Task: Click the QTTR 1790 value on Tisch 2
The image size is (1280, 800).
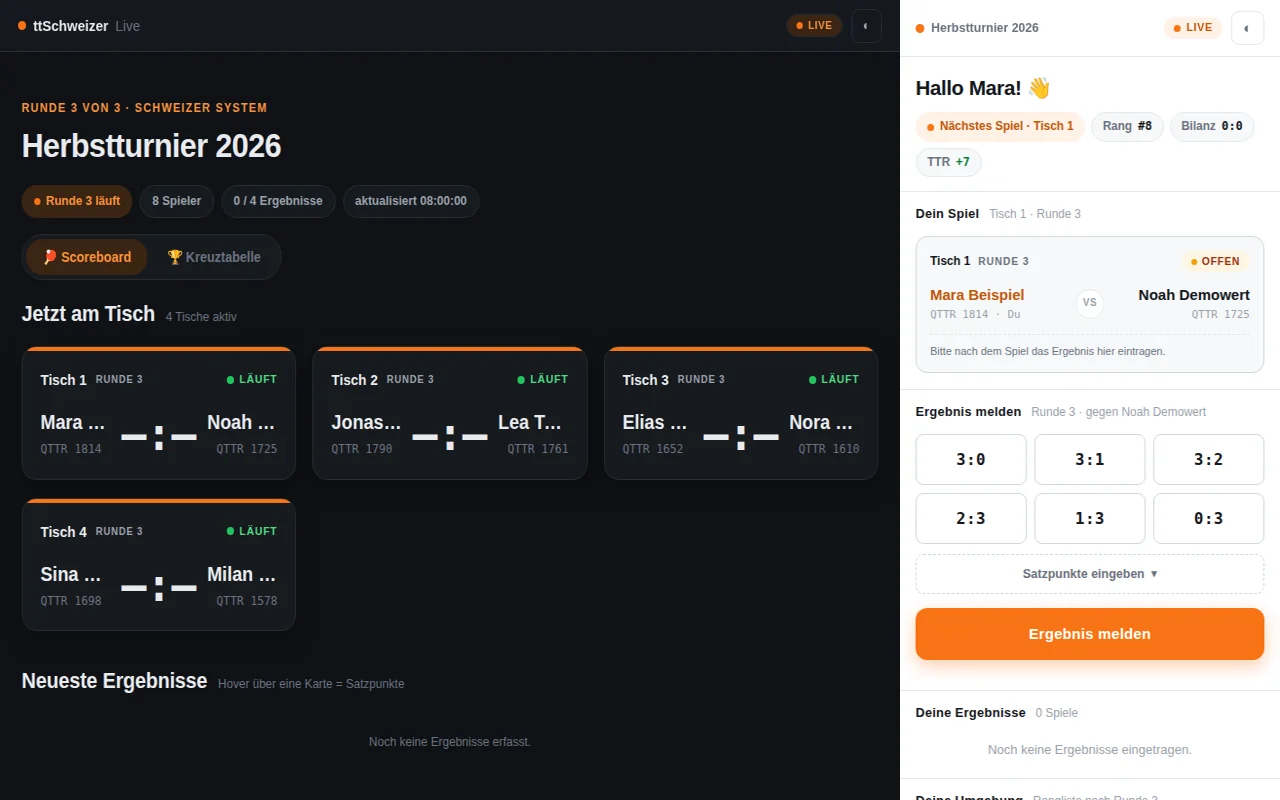Action: (362, 449)
